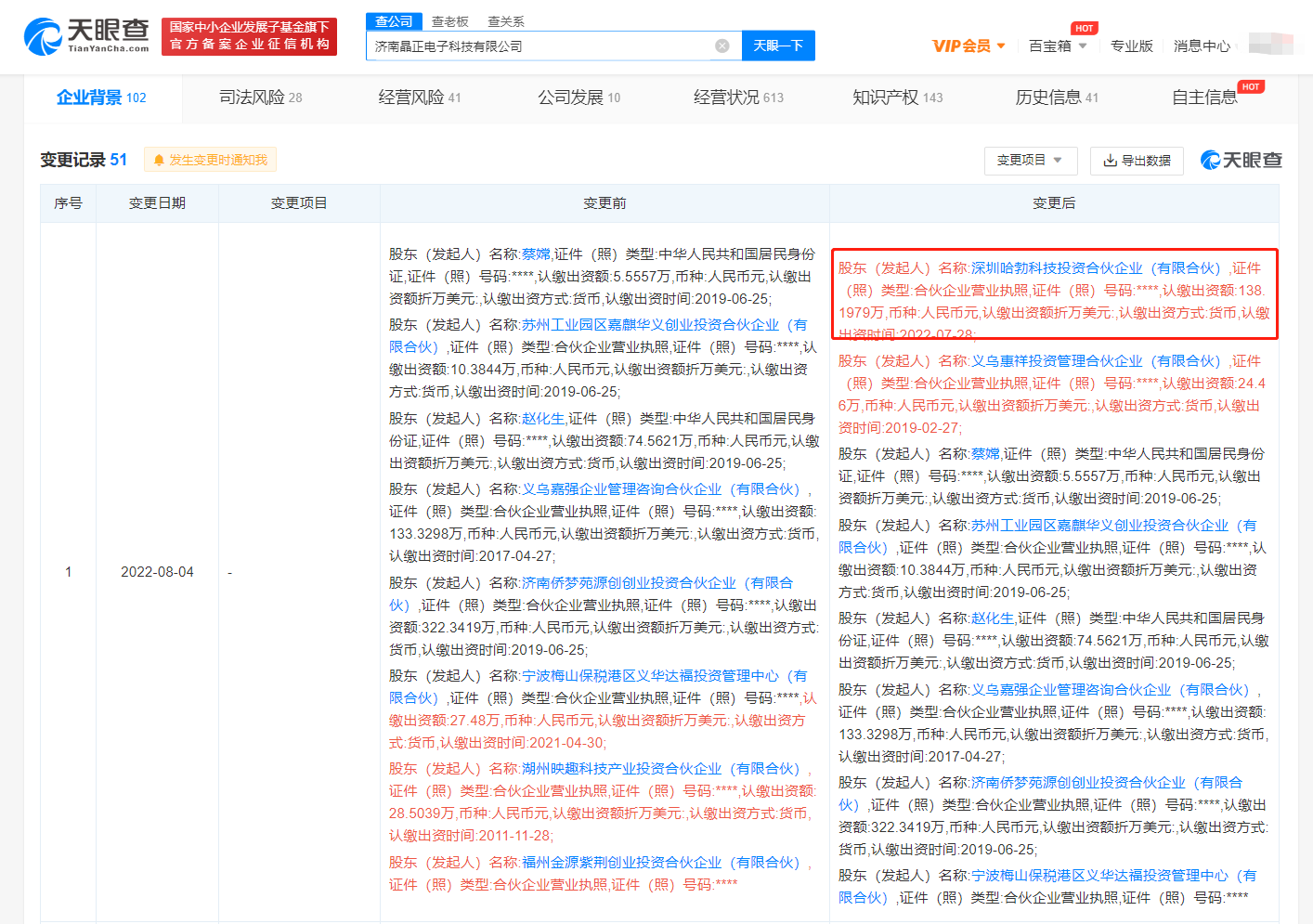
Task: Click the 变更前 column header
Action: tap(604, 202)
